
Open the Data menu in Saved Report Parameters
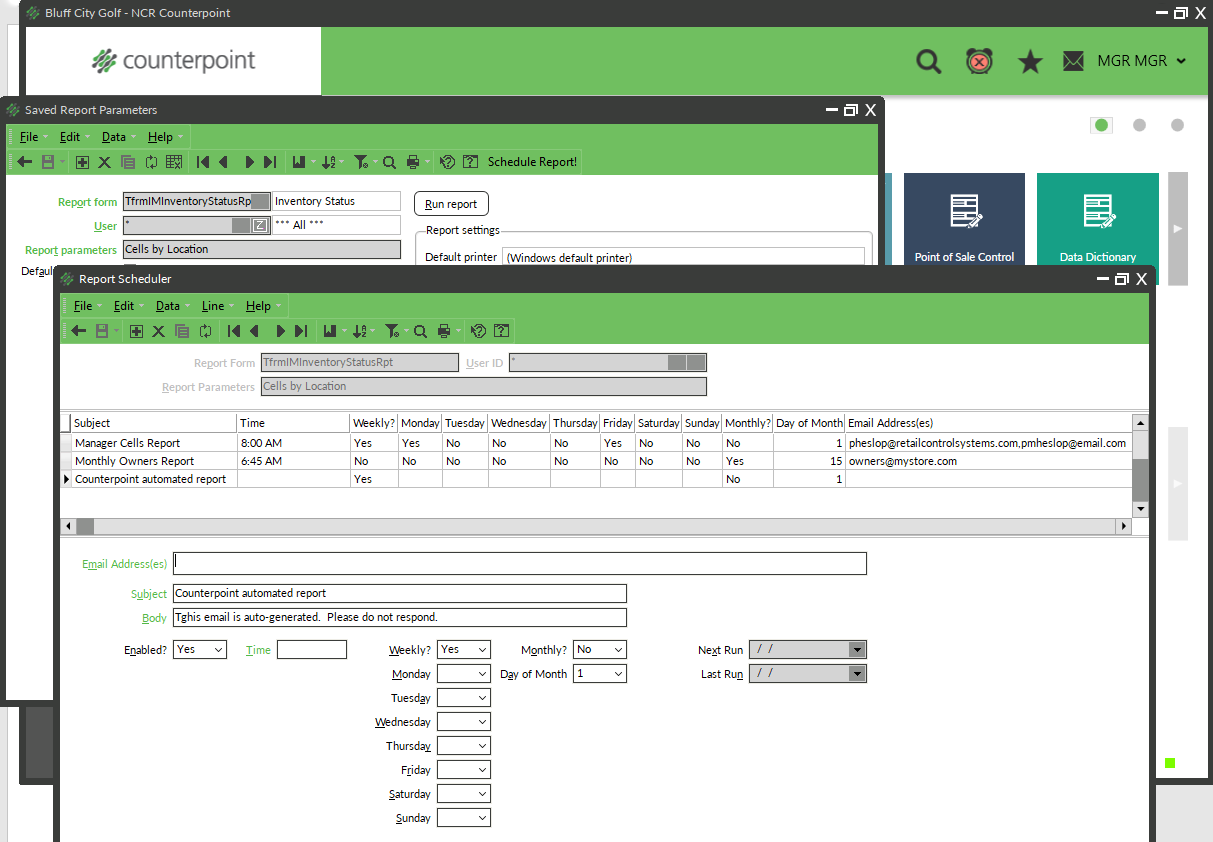coord(113,136)
